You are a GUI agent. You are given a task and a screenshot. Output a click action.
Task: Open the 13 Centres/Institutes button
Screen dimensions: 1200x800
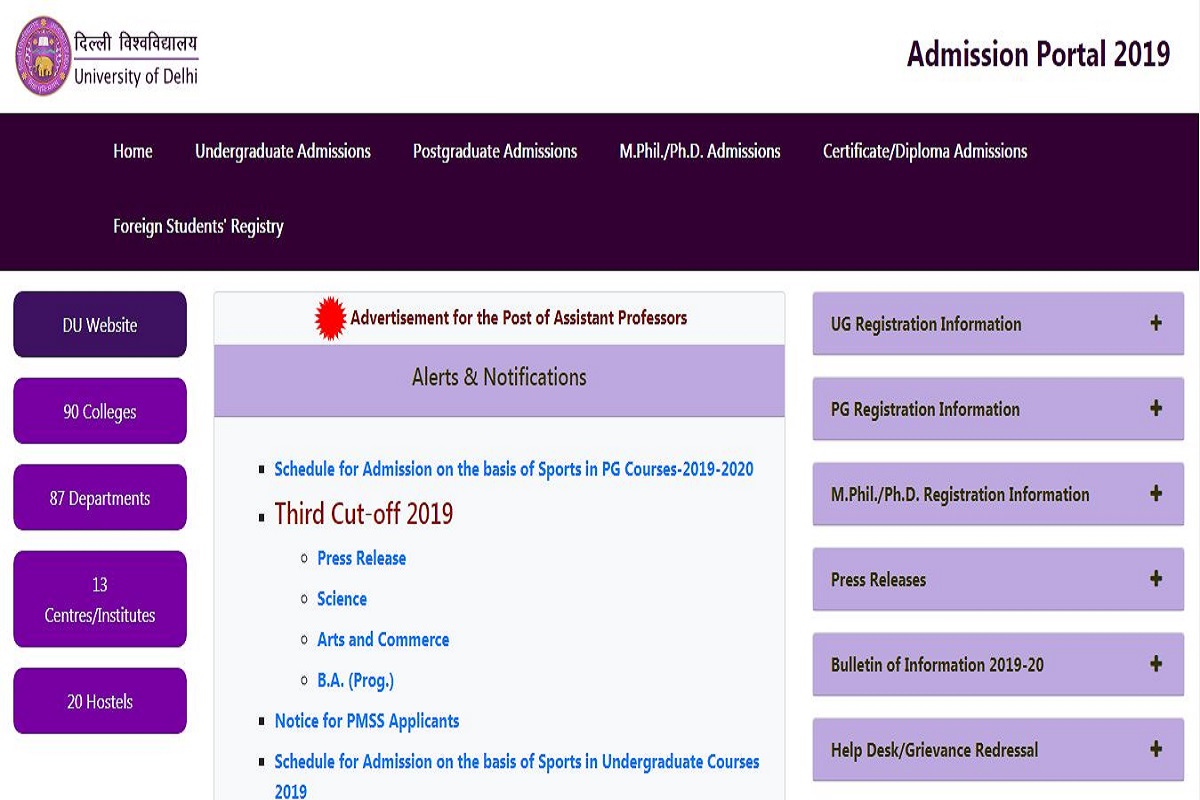[100, 599]
